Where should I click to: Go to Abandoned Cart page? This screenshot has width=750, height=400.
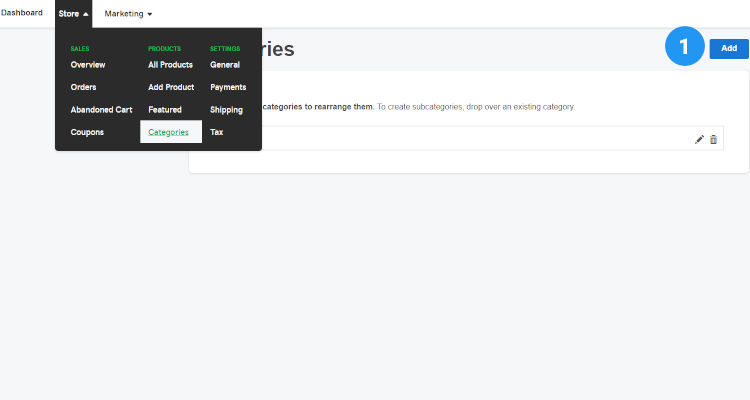[x=101, y=110]
